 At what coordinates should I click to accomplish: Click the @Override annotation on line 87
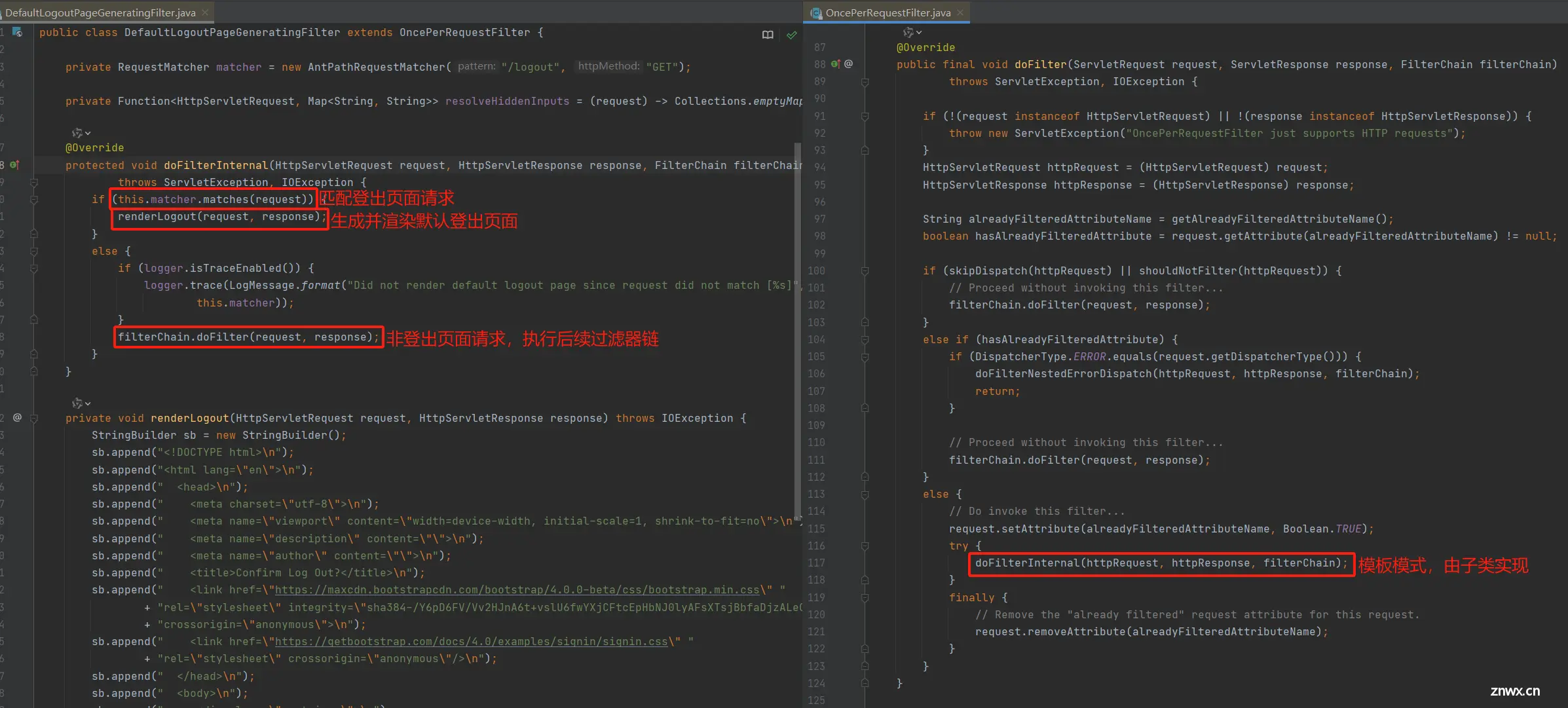[925, 48]
